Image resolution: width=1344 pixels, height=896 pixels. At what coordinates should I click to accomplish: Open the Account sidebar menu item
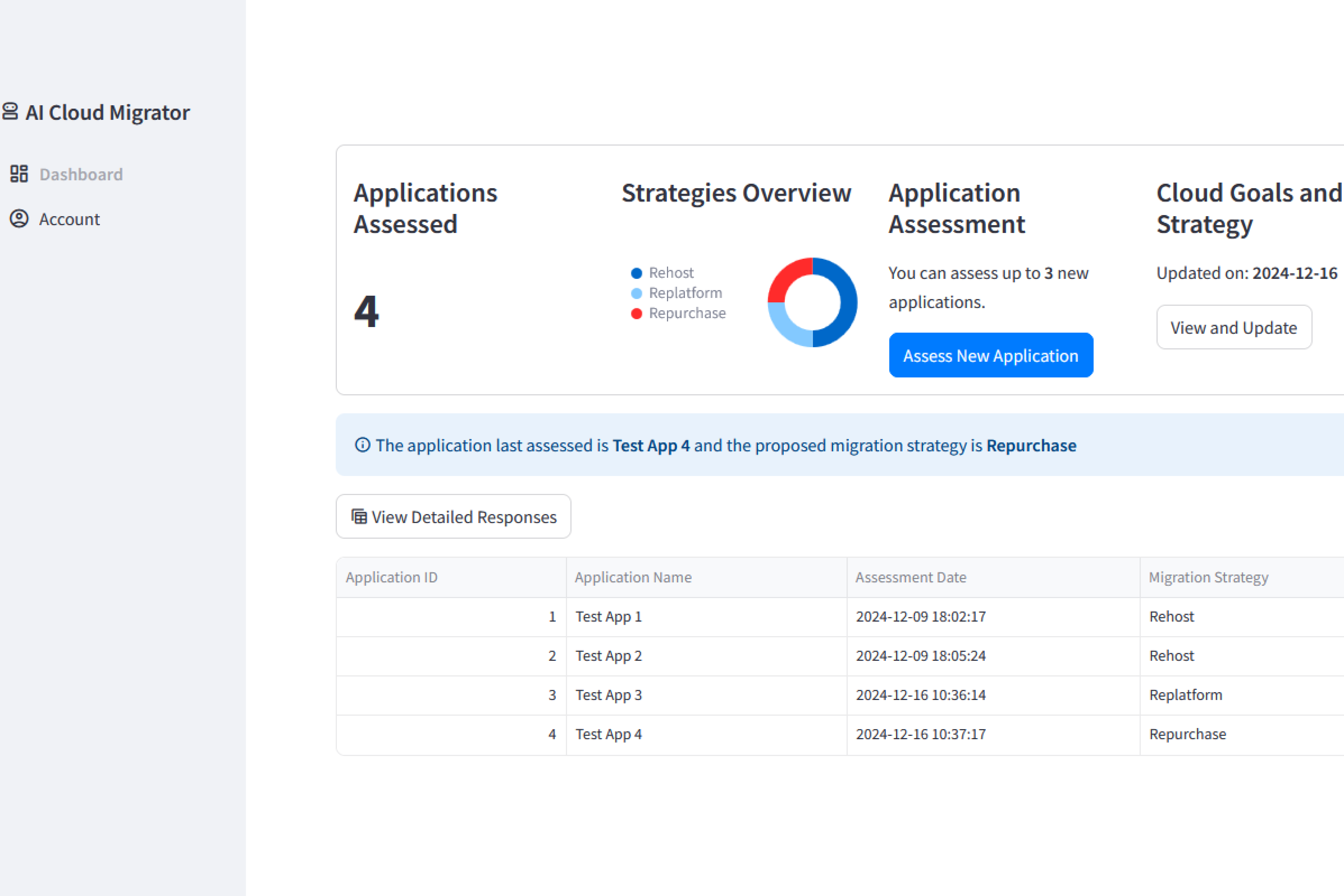(55, 219)
